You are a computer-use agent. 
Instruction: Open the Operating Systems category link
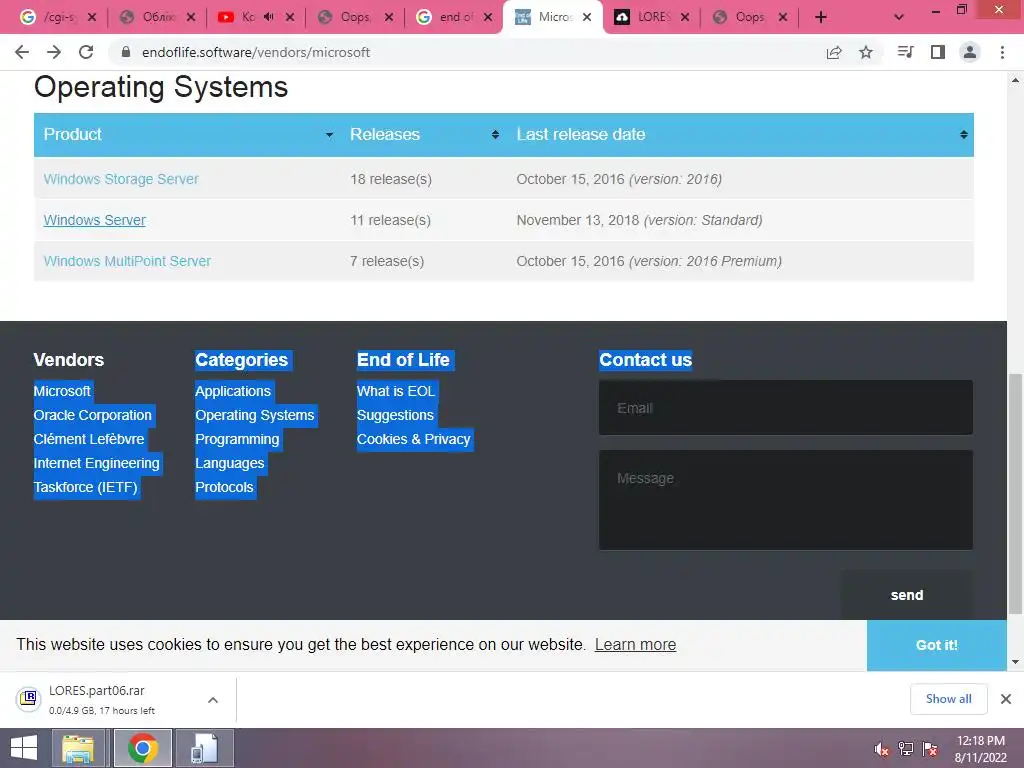(x=255, y=415)
